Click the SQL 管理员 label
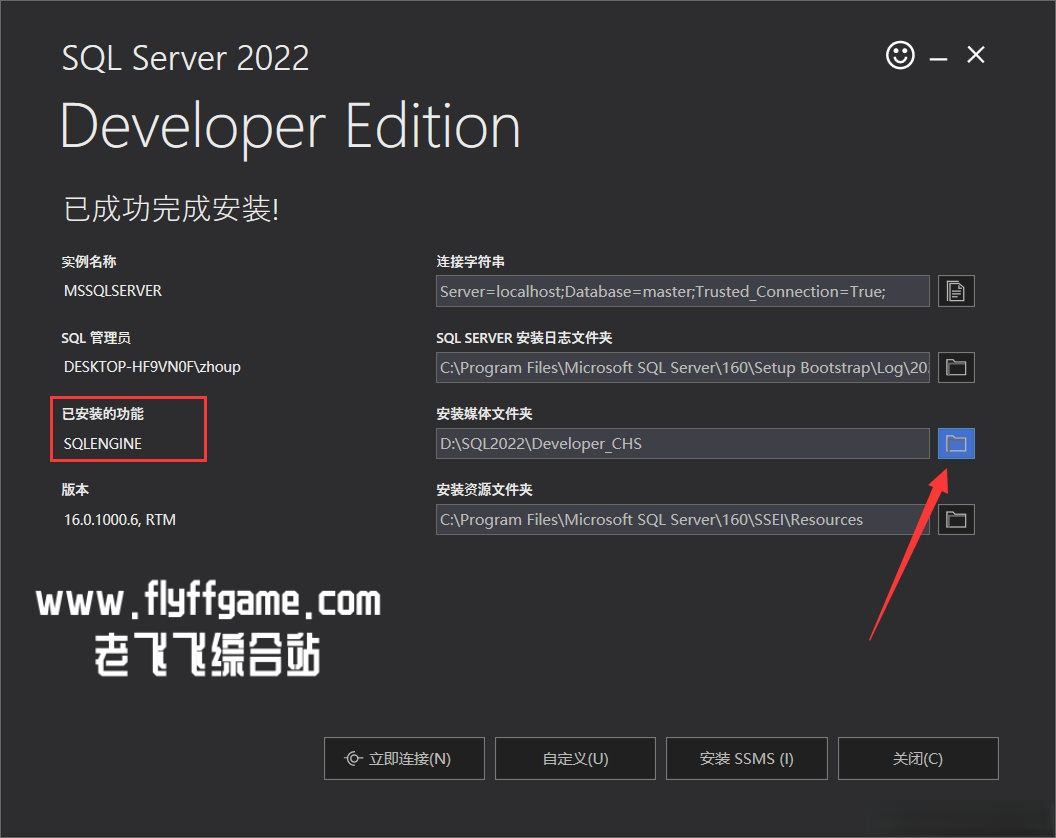This screenshot has width=1056, height=838. click(96, 337)
